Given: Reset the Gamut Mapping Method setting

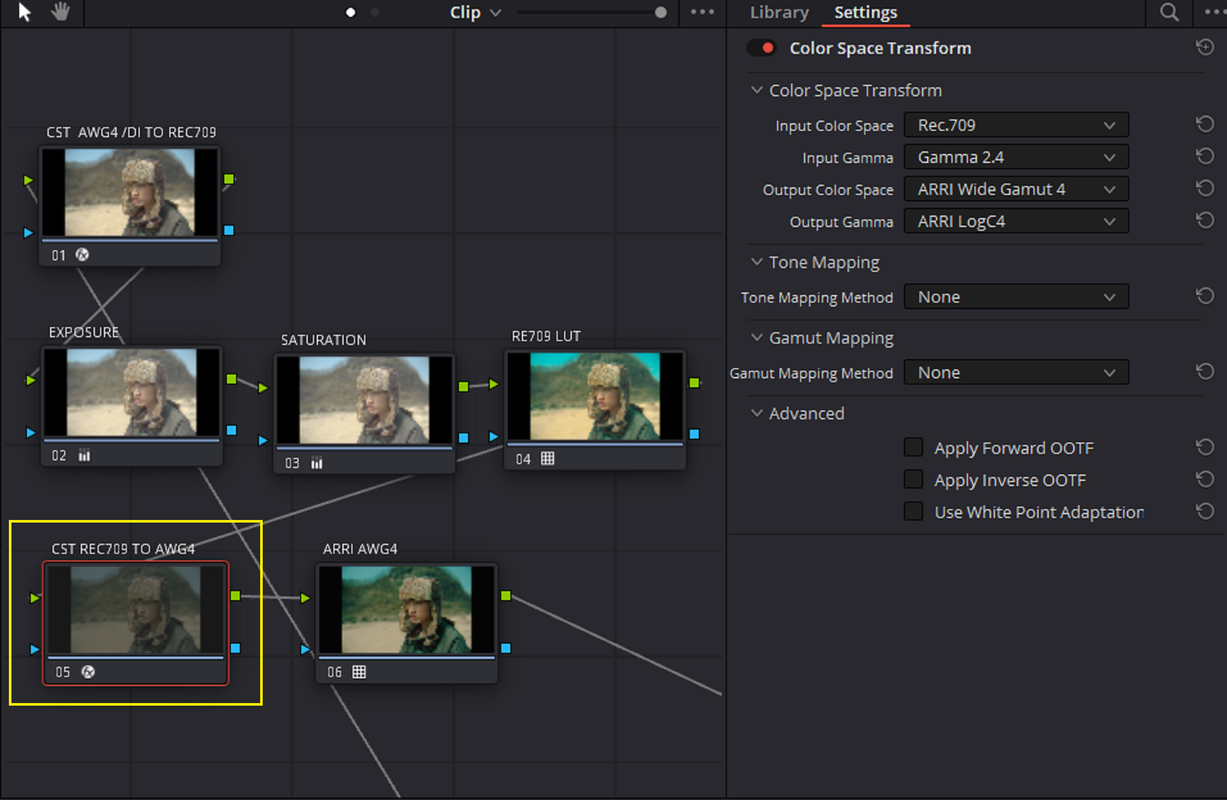Looking at the screenshot, I should [1205, 372].
